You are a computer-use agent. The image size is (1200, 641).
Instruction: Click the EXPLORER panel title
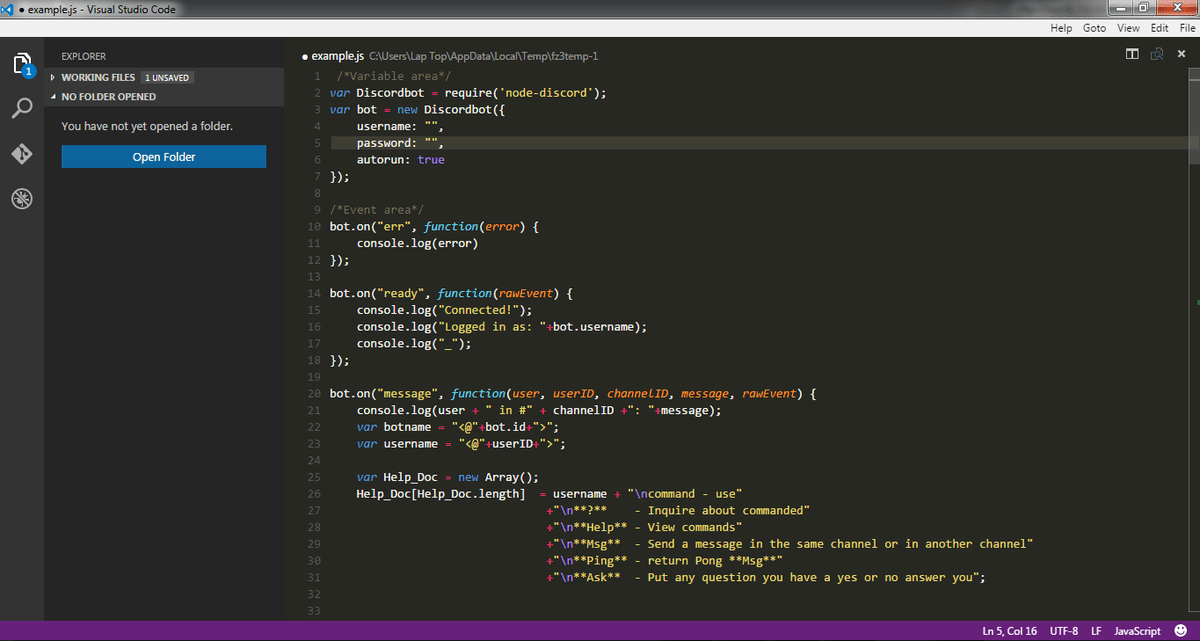[83, 57]
